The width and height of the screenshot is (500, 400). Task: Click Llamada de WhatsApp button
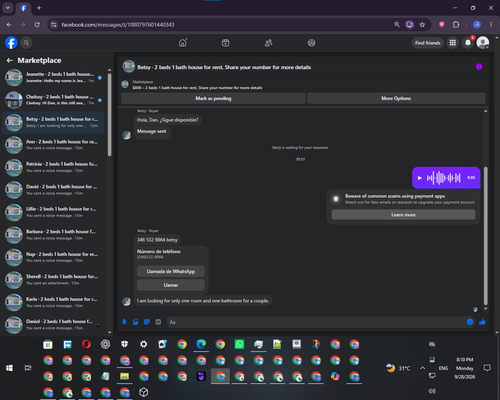(x=171, y=271)
